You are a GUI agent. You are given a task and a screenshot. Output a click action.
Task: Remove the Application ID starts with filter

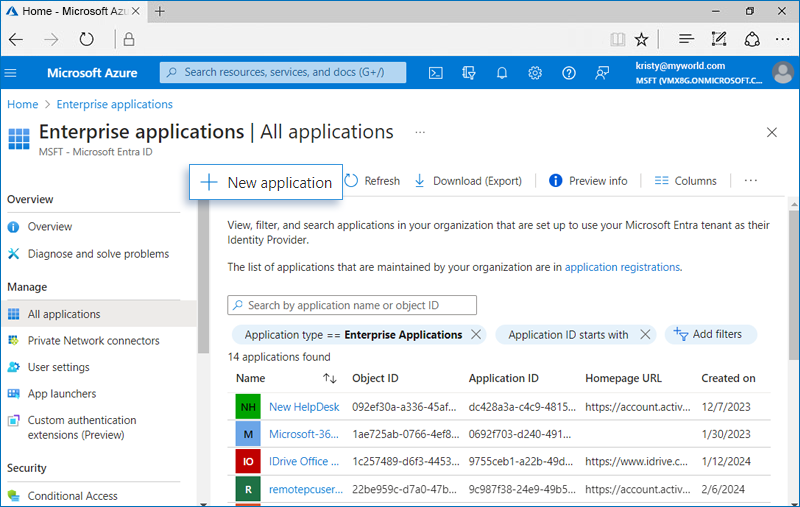645,335
